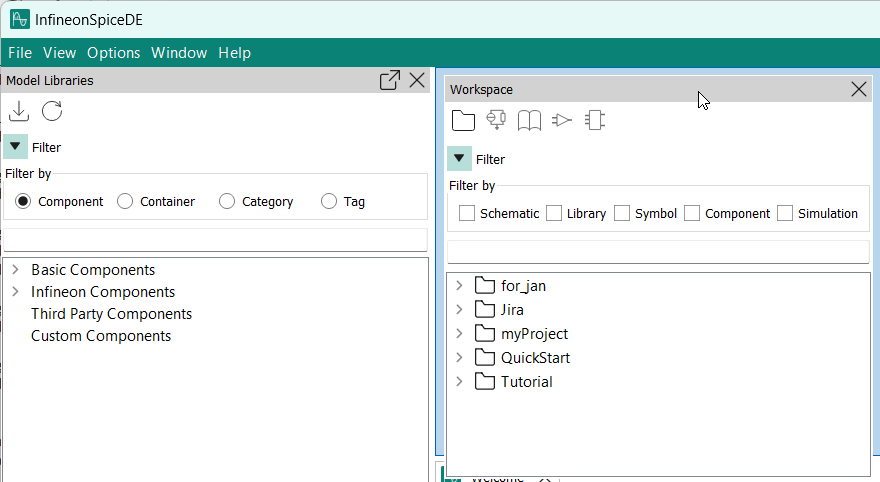Viewport: 880px width, 482px height.
Task: Expand the QuickStart folder
Action: [x=459, y=358]
